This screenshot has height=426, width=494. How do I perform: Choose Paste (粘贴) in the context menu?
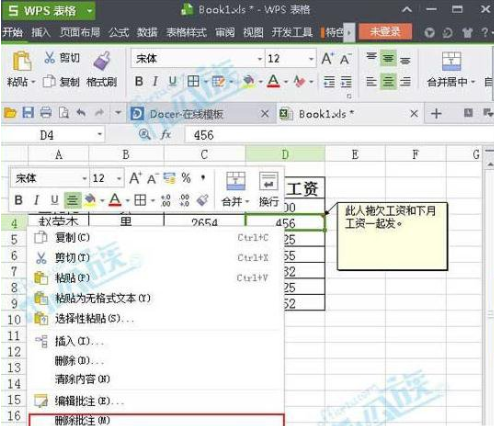pyautogui.click(x=156, y=278)
